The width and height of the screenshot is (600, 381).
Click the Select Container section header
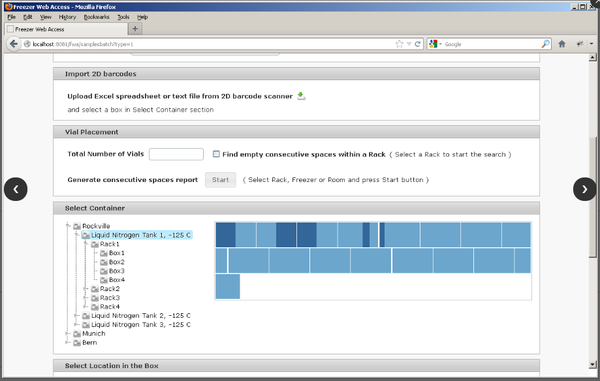296,208
